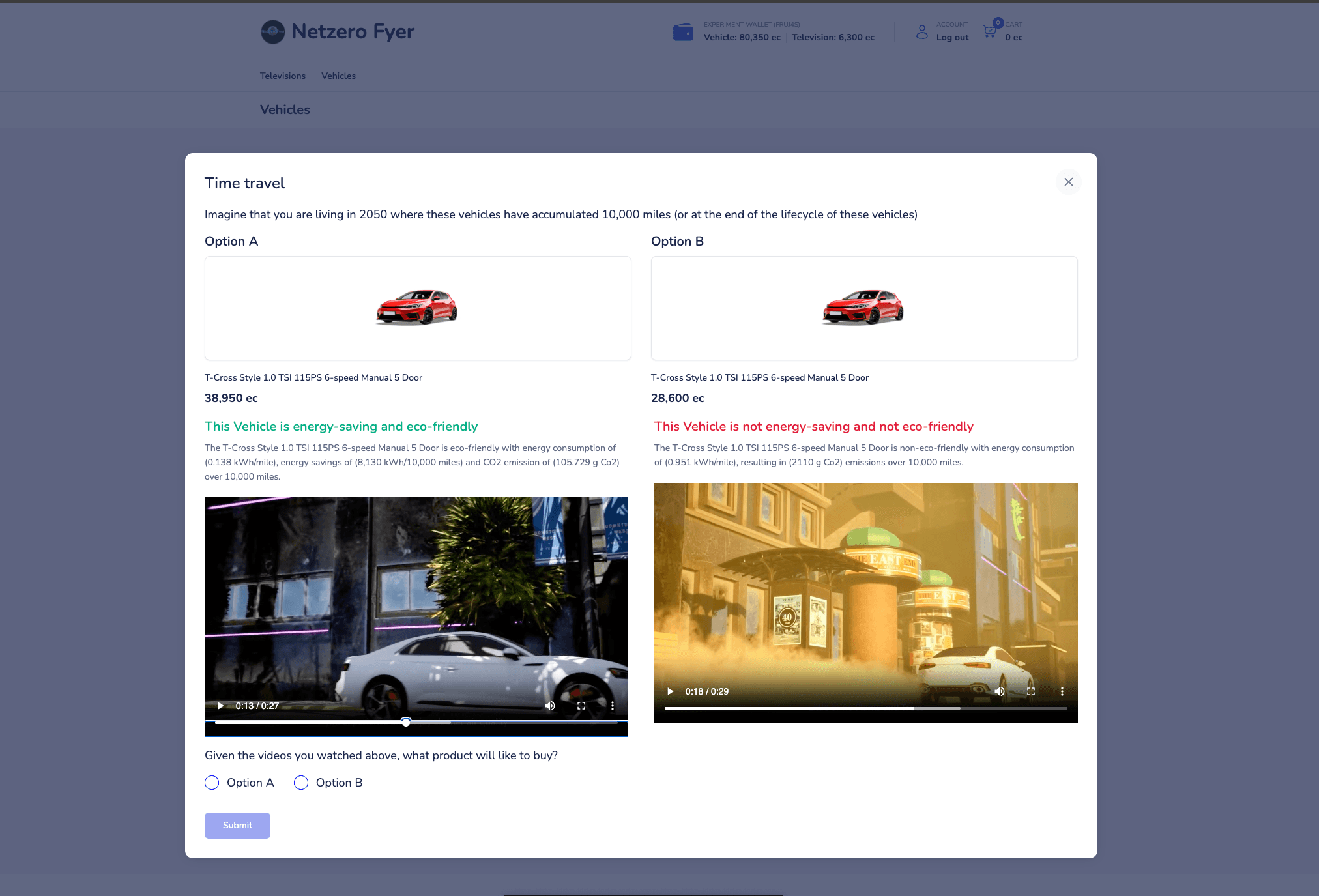The width and height of the screenshot is (1319, 896).
Task: Click the experiment wallet icon
Action: click(x=683, y=31)
